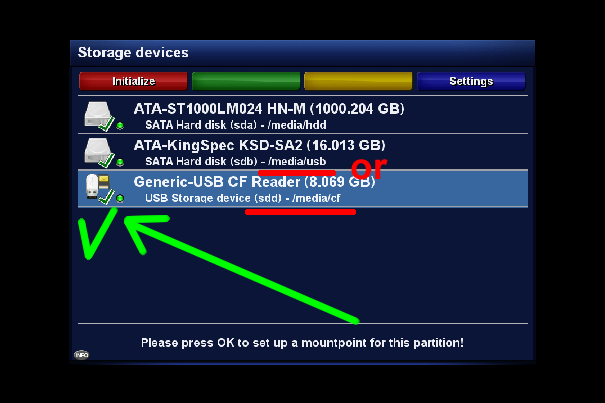
Task: Click the checkmark on the ST1000LM024 disk
Action: [x=106, y=124]
